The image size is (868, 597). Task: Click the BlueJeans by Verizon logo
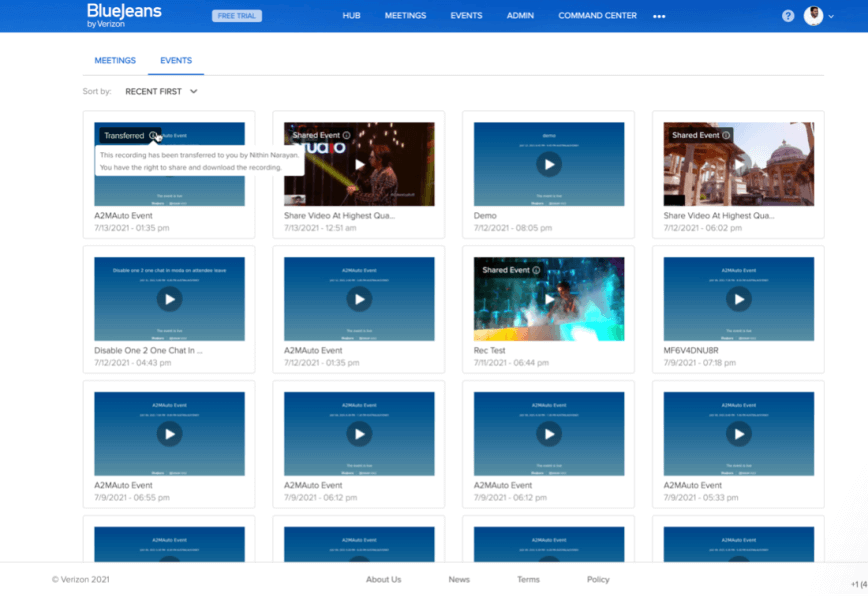pos(124,16)
